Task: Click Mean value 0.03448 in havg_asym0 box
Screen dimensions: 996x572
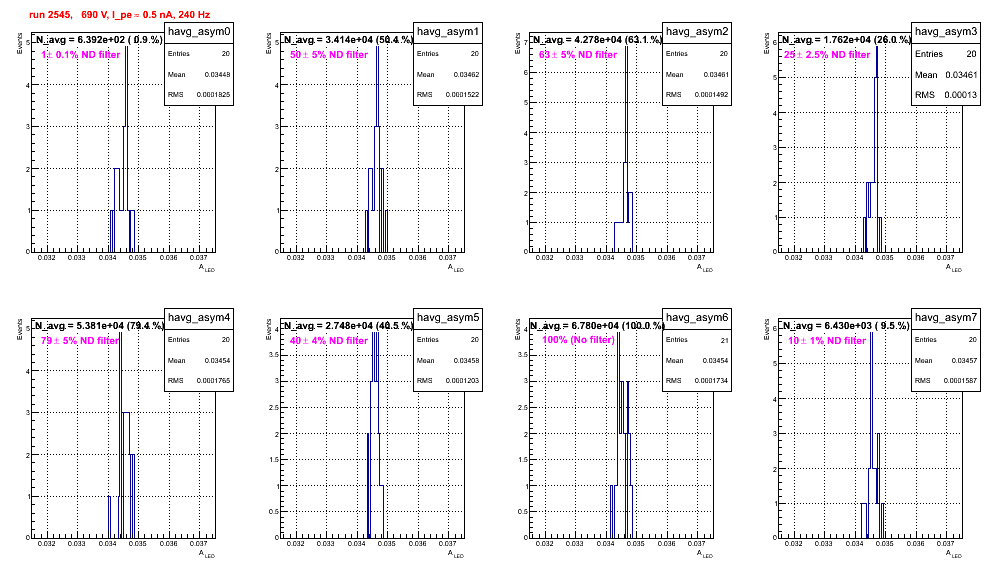Action: [x=217, y=74]
